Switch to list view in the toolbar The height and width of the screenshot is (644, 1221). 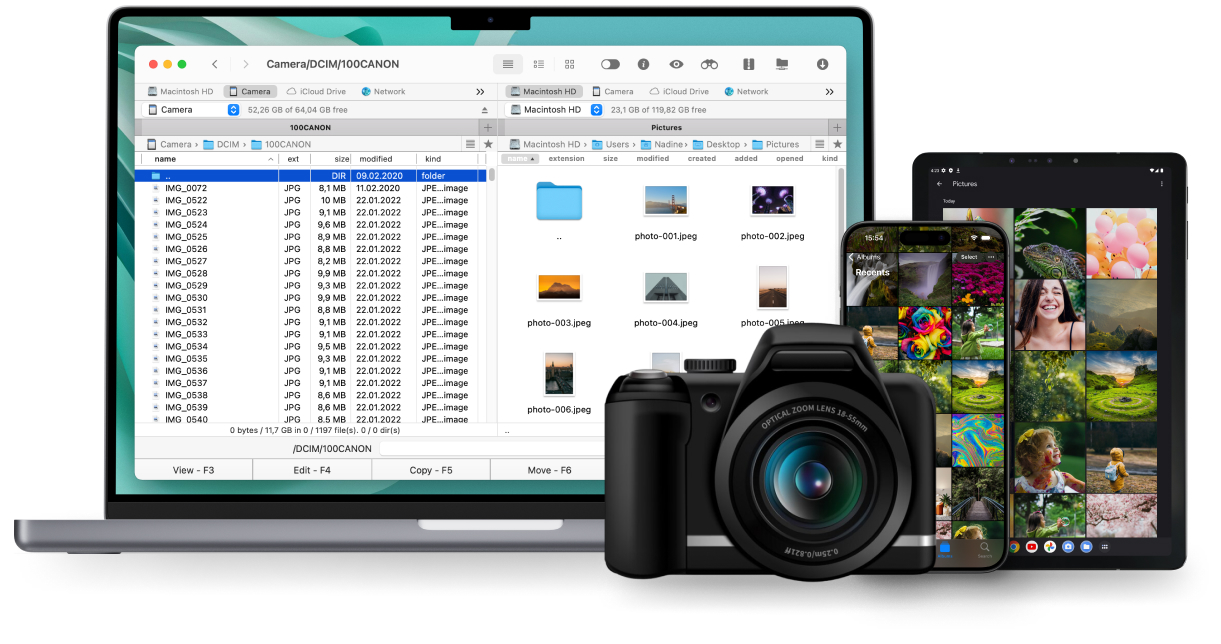point(507,64)
